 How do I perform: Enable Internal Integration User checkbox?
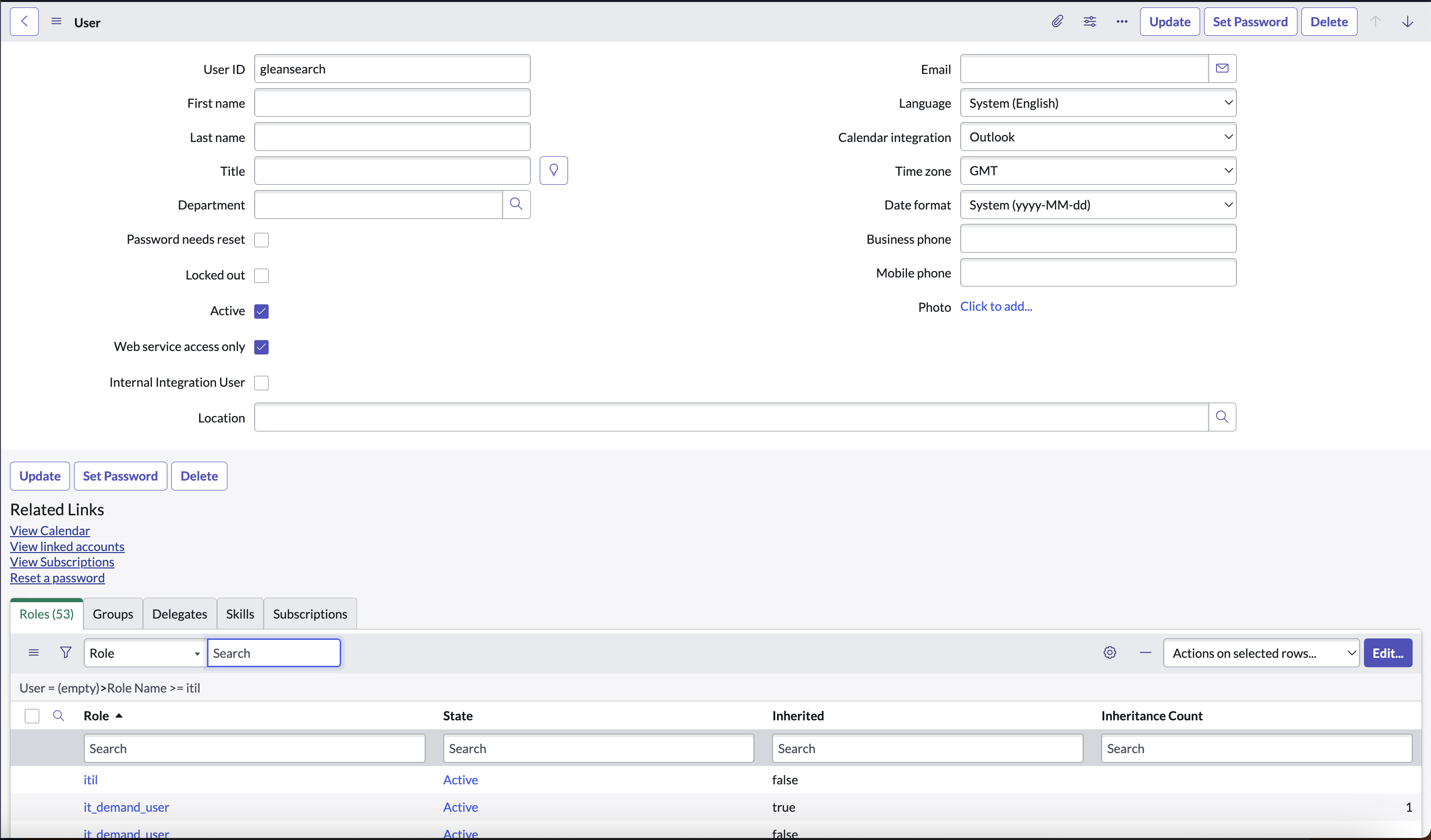click(261, 383)
